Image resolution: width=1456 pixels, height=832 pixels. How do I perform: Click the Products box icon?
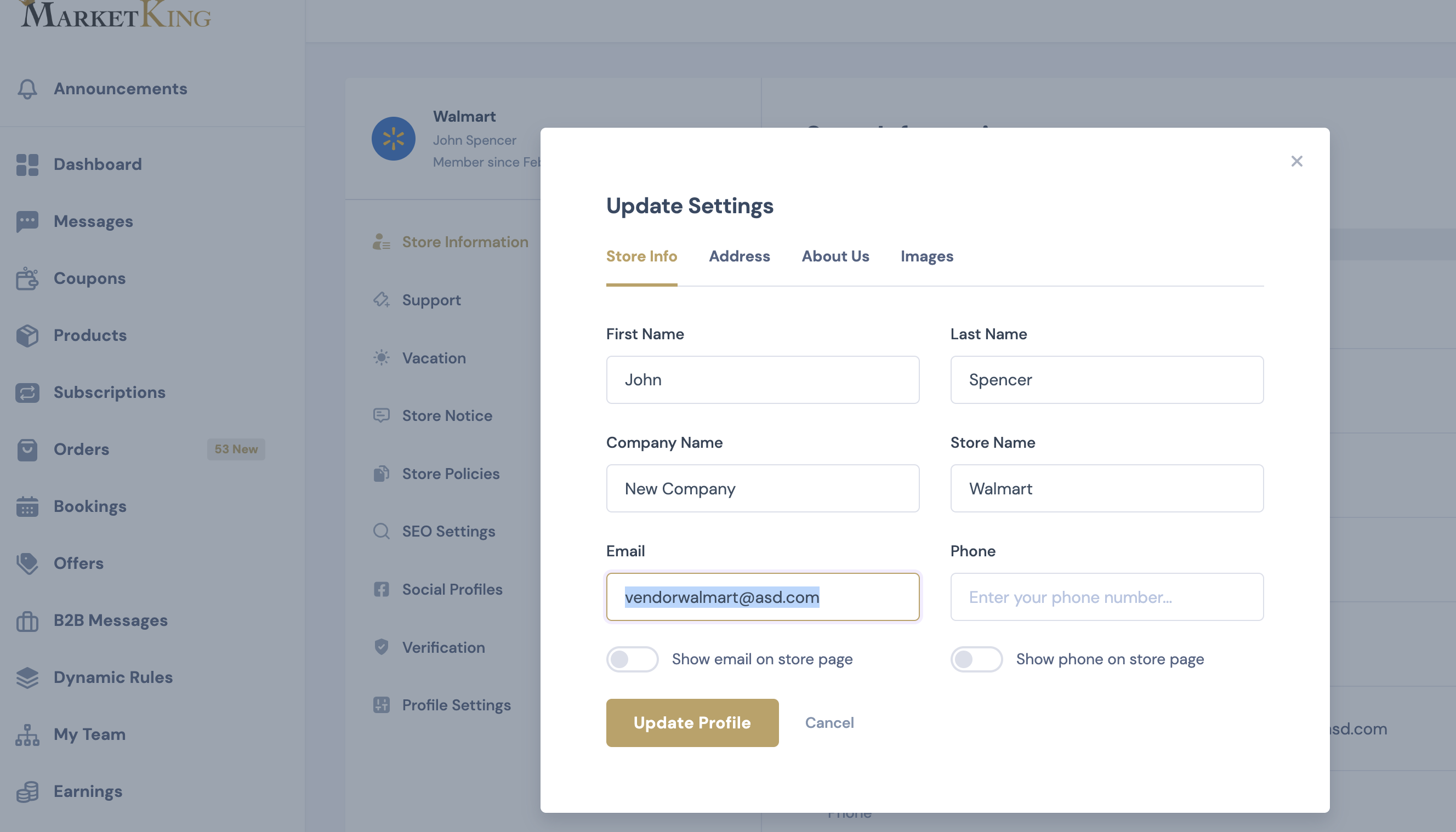27,335
